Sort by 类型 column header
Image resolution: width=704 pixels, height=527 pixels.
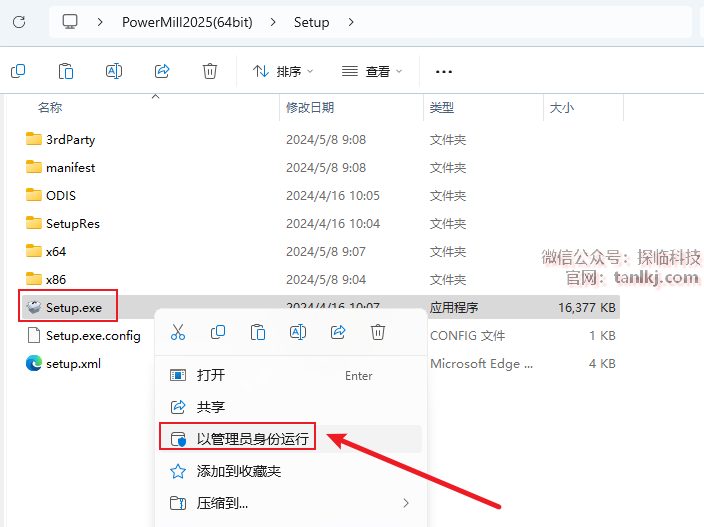pyautogui.click(x=442, y=108)
